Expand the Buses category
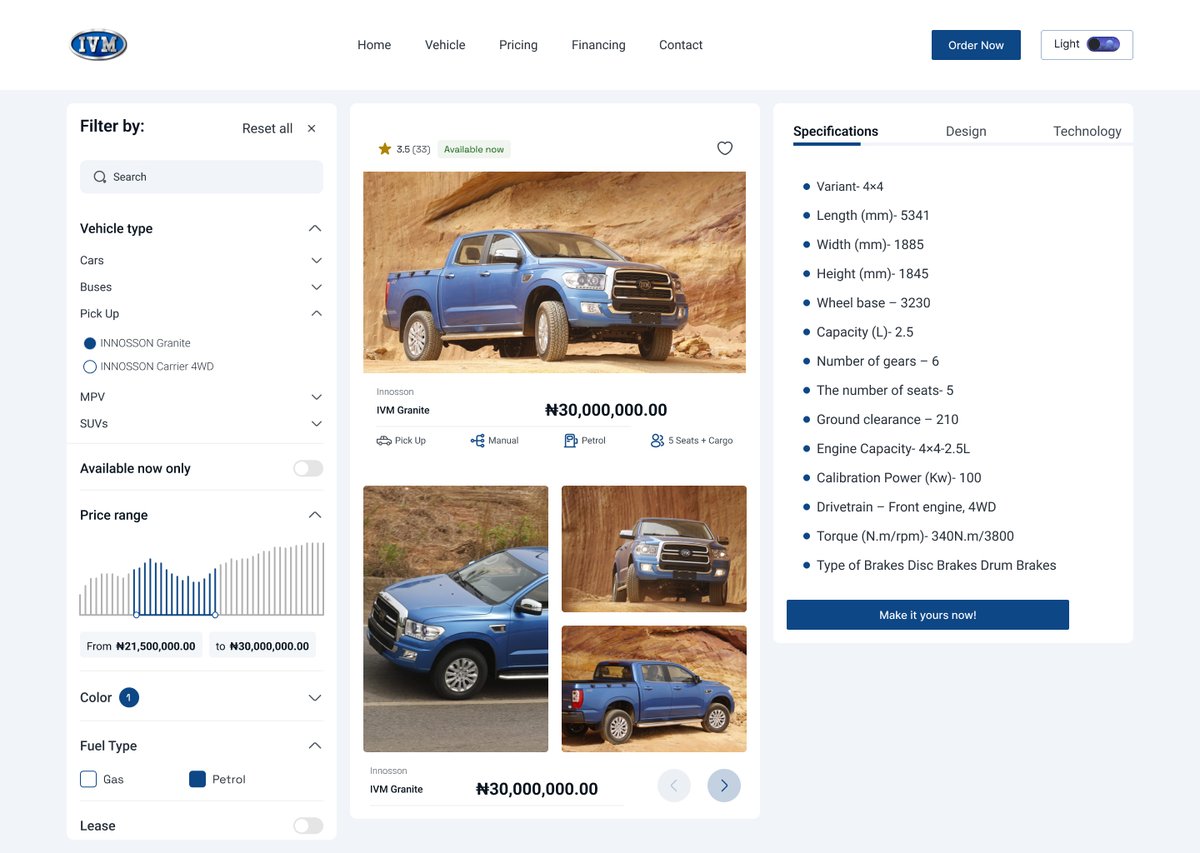Screen dimensions: 1200x853 316,287
